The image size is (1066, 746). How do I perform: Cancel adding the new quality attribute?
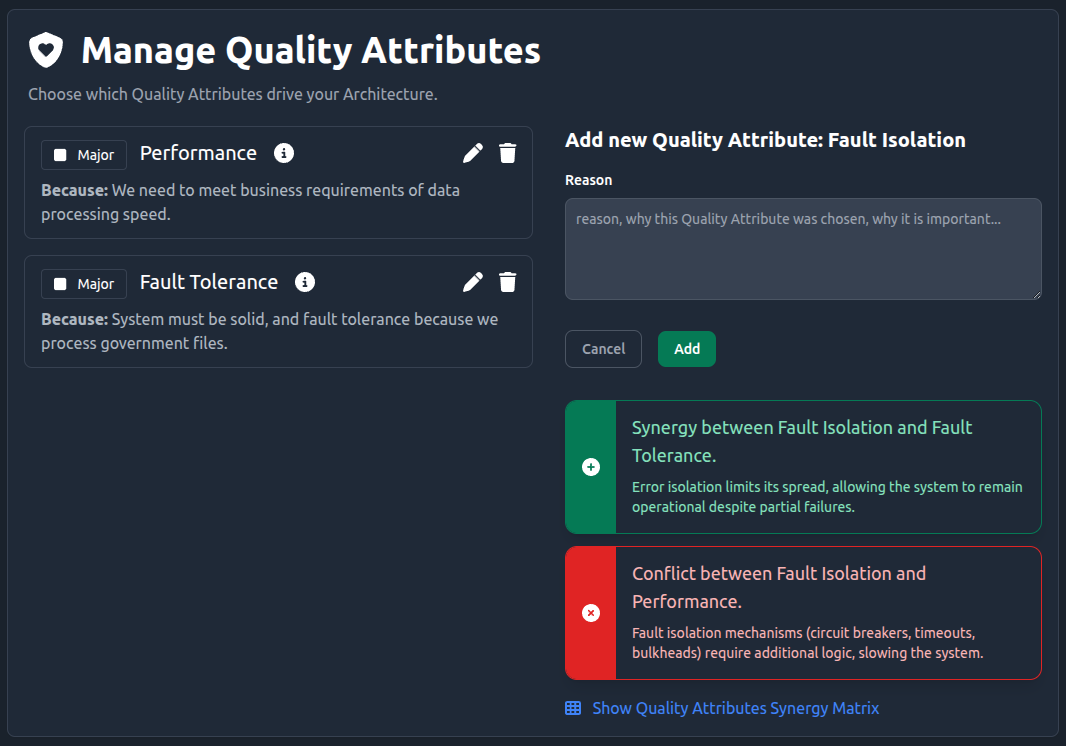(x=603, y=348)
